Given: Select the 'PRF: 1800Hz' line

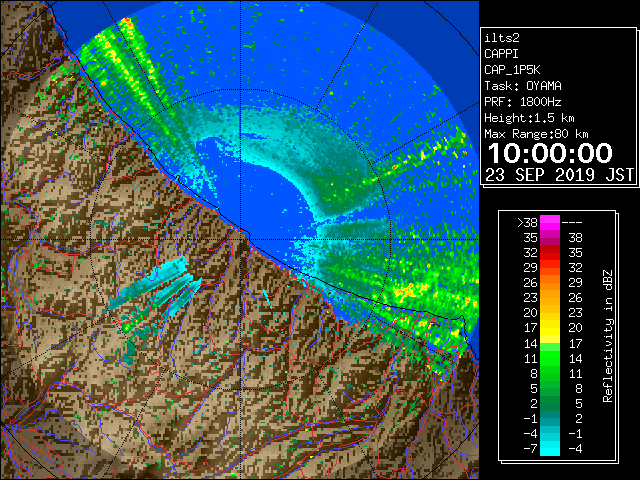Looking at the screenshot, I should tap(523, 102).
